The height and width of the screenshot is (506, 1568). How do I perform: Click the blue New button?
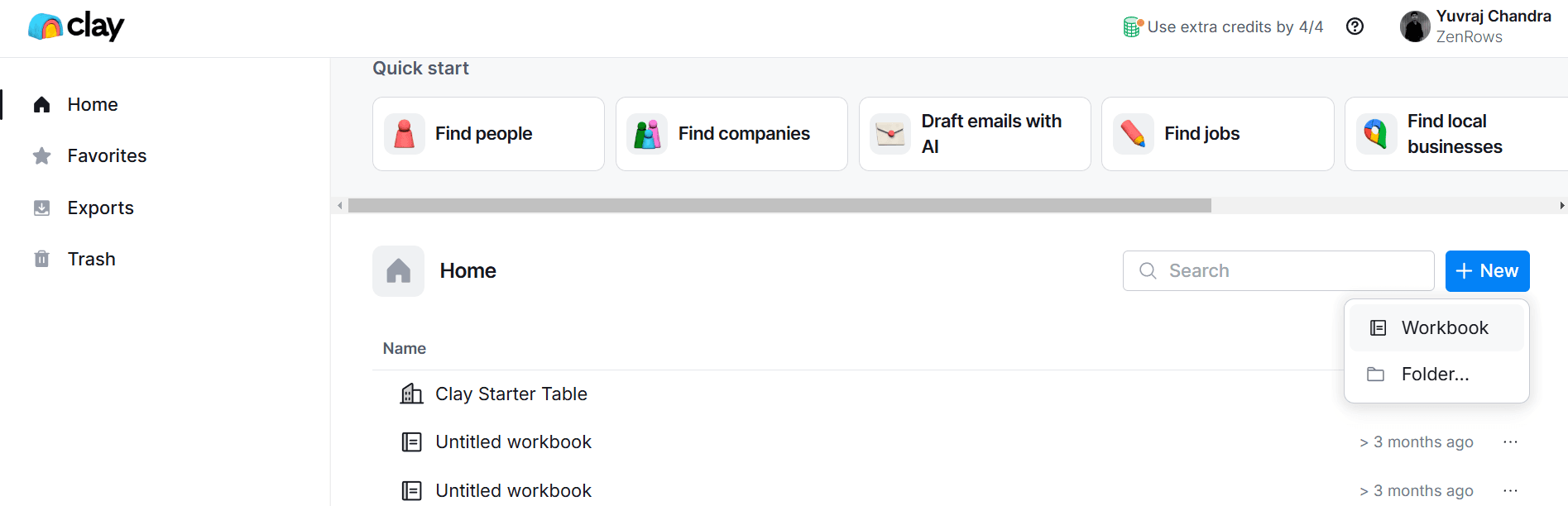click(x=1487, y=271)
